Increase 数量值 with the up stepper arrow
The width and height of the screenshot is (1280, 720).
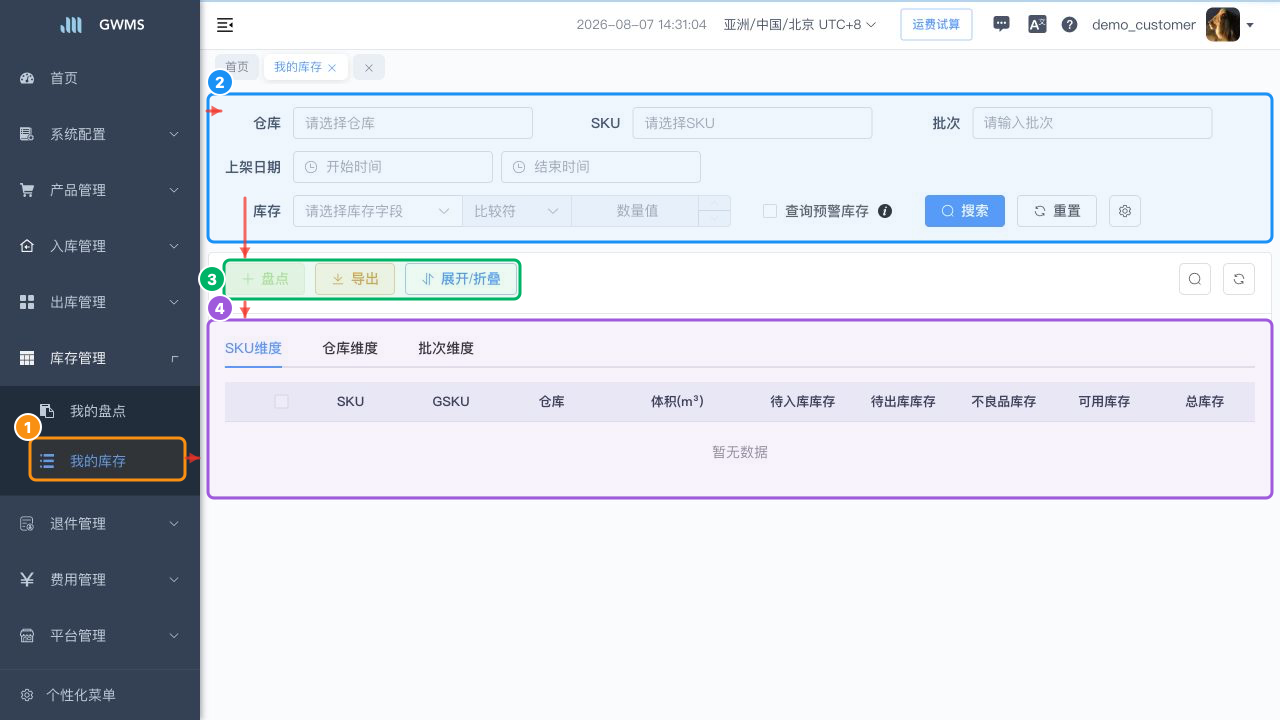pos(715,204)
